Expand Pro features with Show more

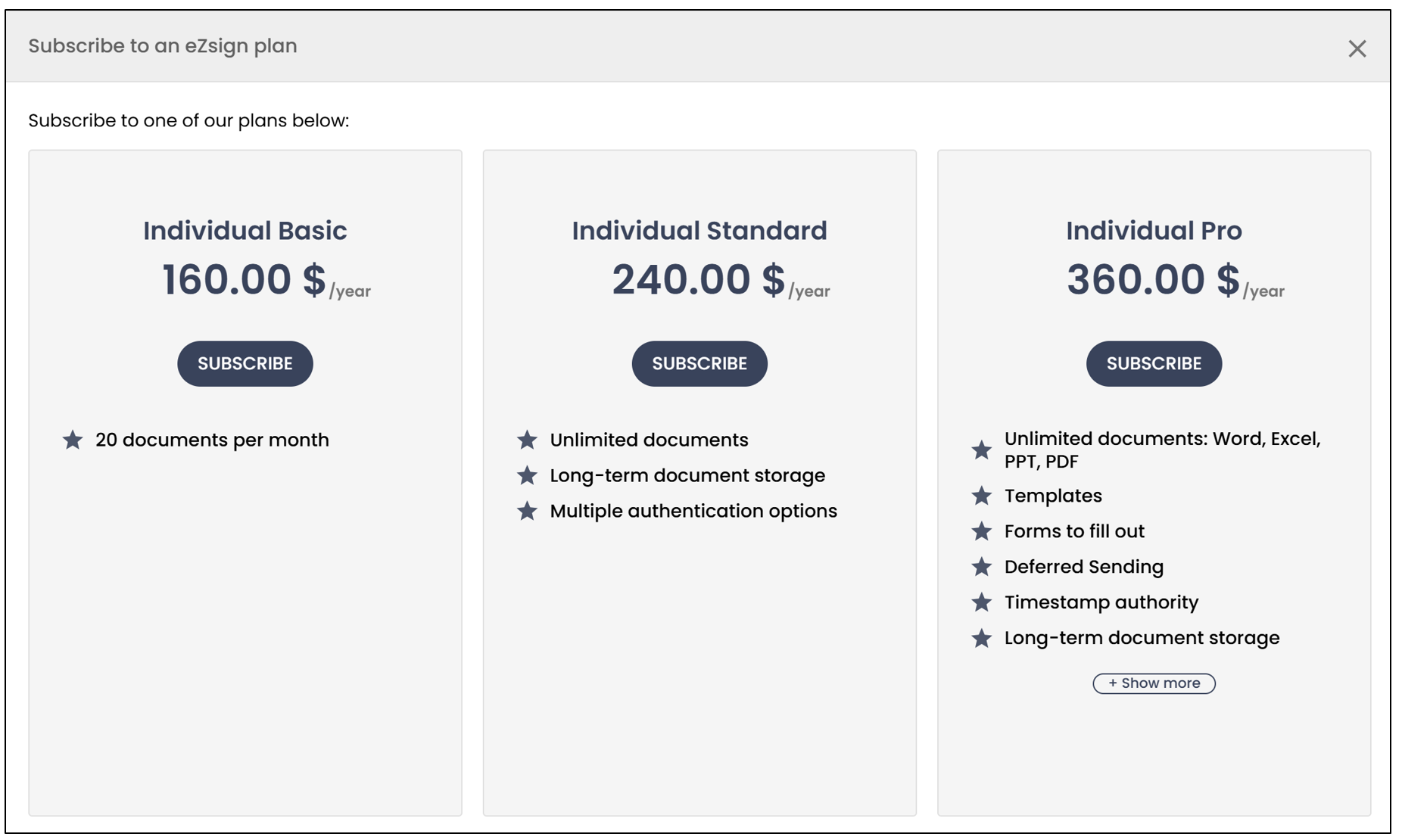(1154, 683)
